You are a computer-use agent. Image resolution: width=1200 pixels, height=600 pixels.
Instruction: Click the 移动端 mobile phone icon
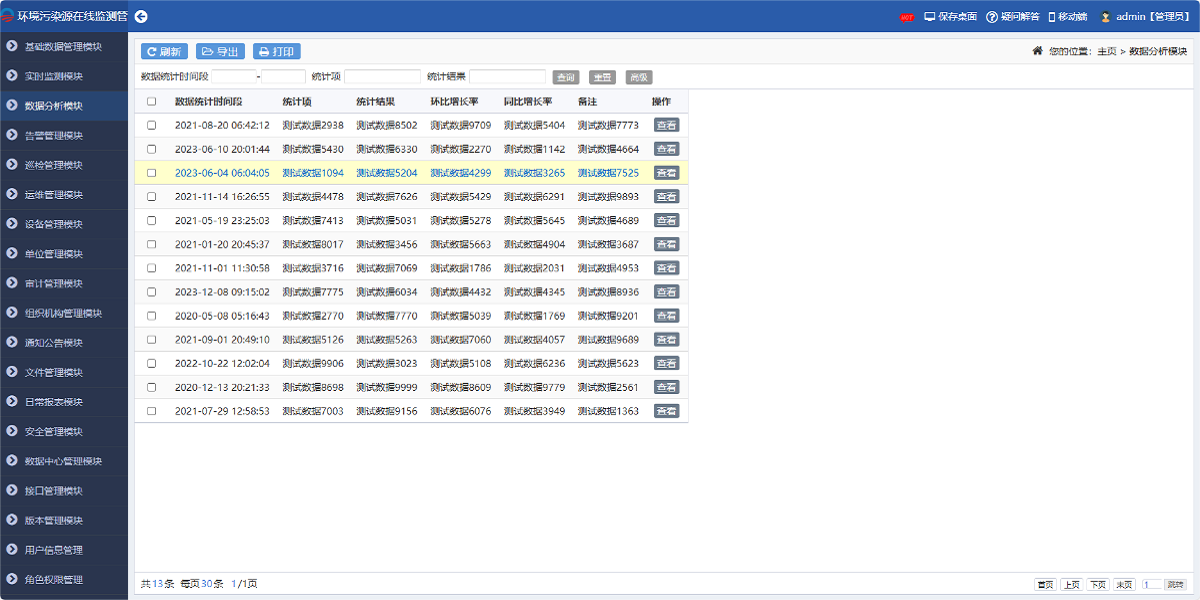pos(1051,17)
